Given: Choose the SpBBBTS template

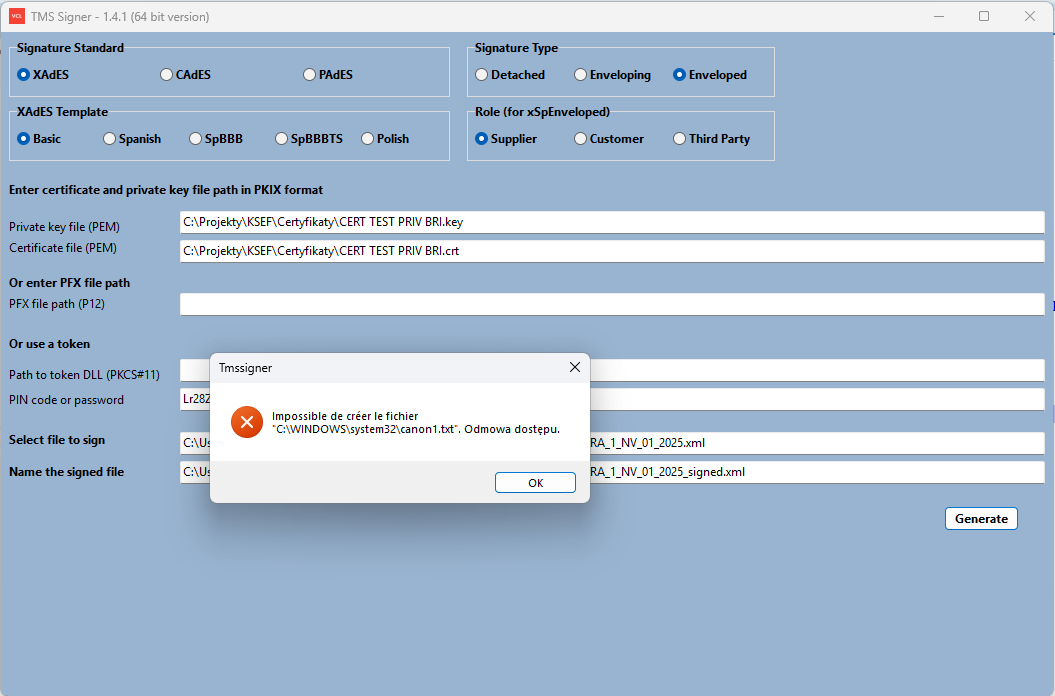Looking at the screenshot, I should [282, 139].
